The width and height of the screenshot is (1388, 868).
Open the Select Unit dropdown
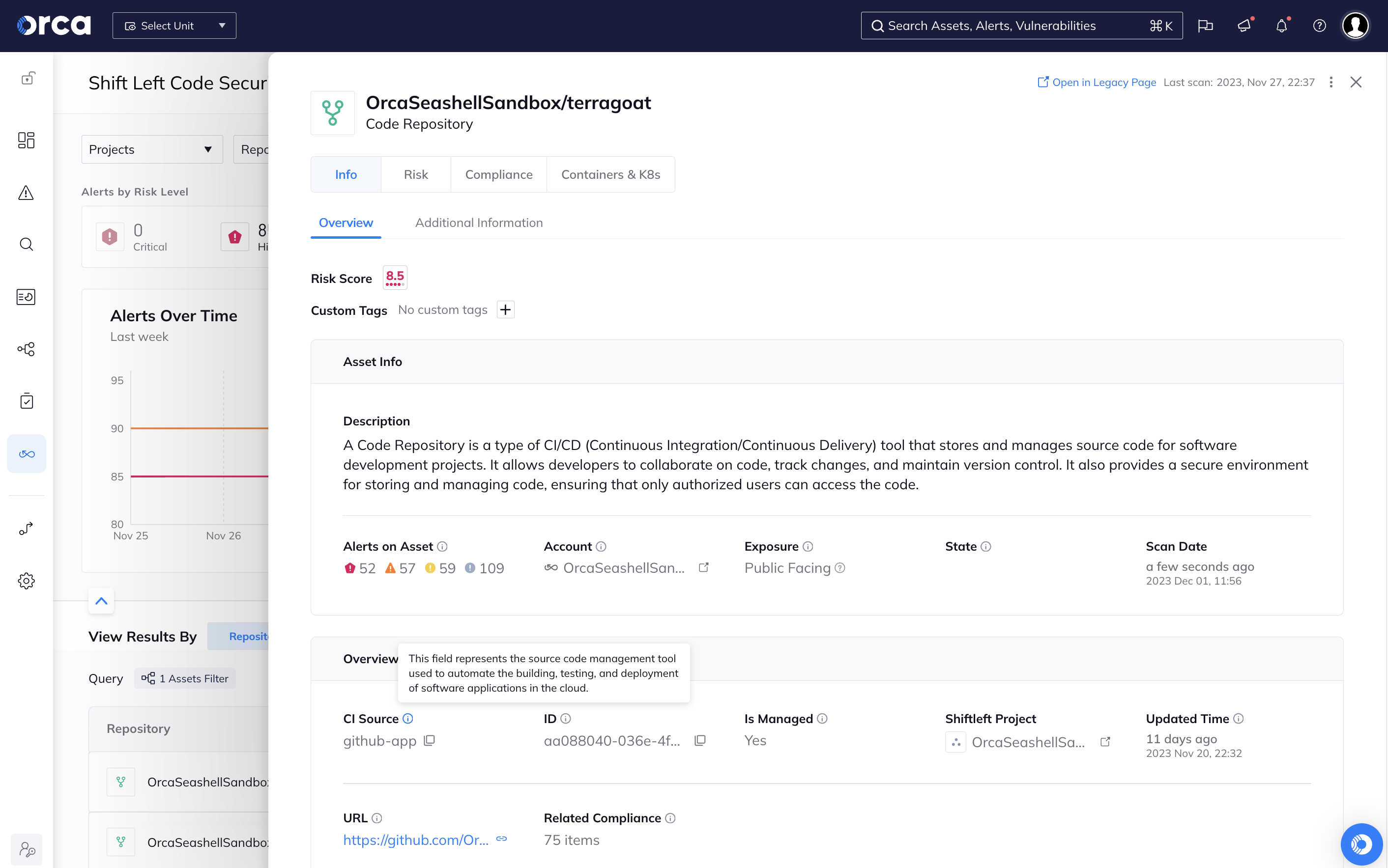coord(174,25)
